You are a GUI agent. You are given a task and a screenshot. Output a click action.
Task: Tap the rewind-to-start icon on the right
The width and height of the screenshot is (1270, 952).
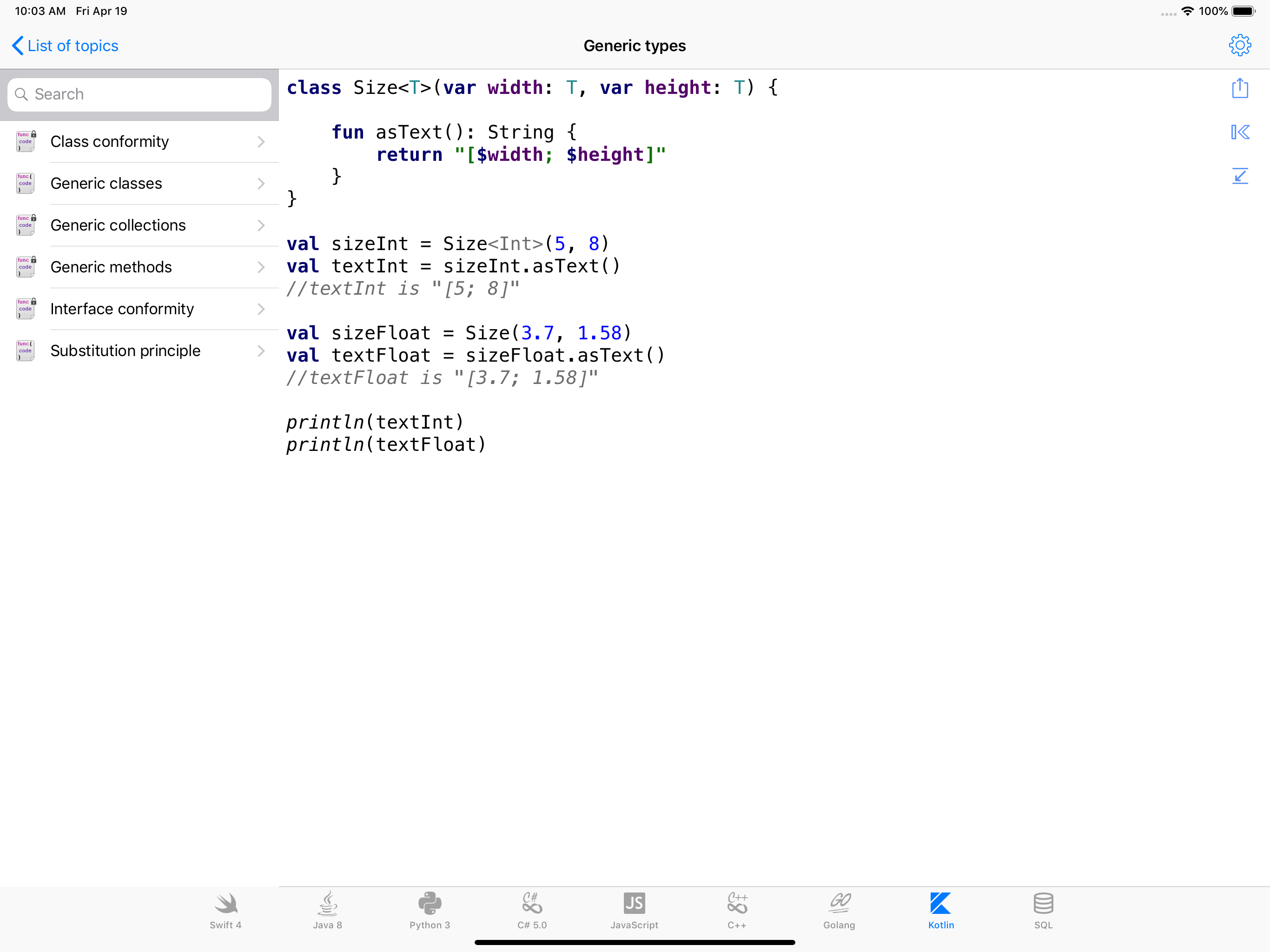coord(1240,132)
